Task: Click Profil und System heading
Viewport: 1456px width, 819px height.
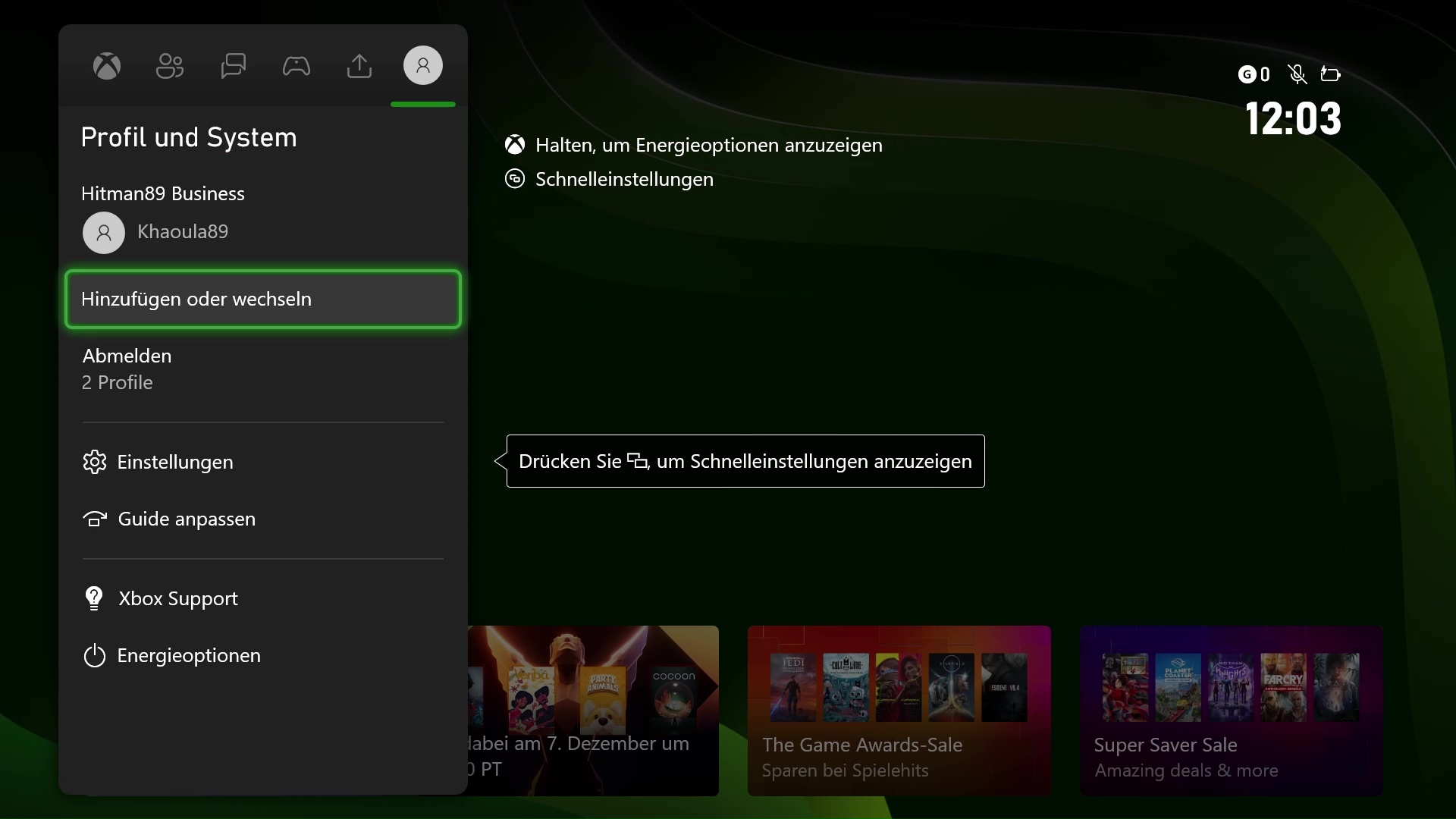Action: click(x=189, y=137)
